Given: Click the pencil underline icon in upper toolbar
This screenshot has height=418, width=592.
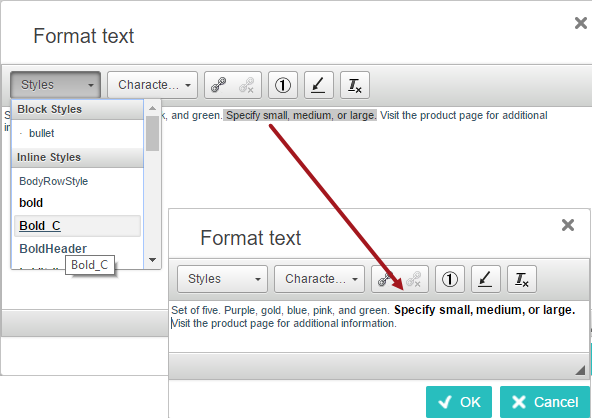Looking at the screenshot, I should tap(319, 85).
